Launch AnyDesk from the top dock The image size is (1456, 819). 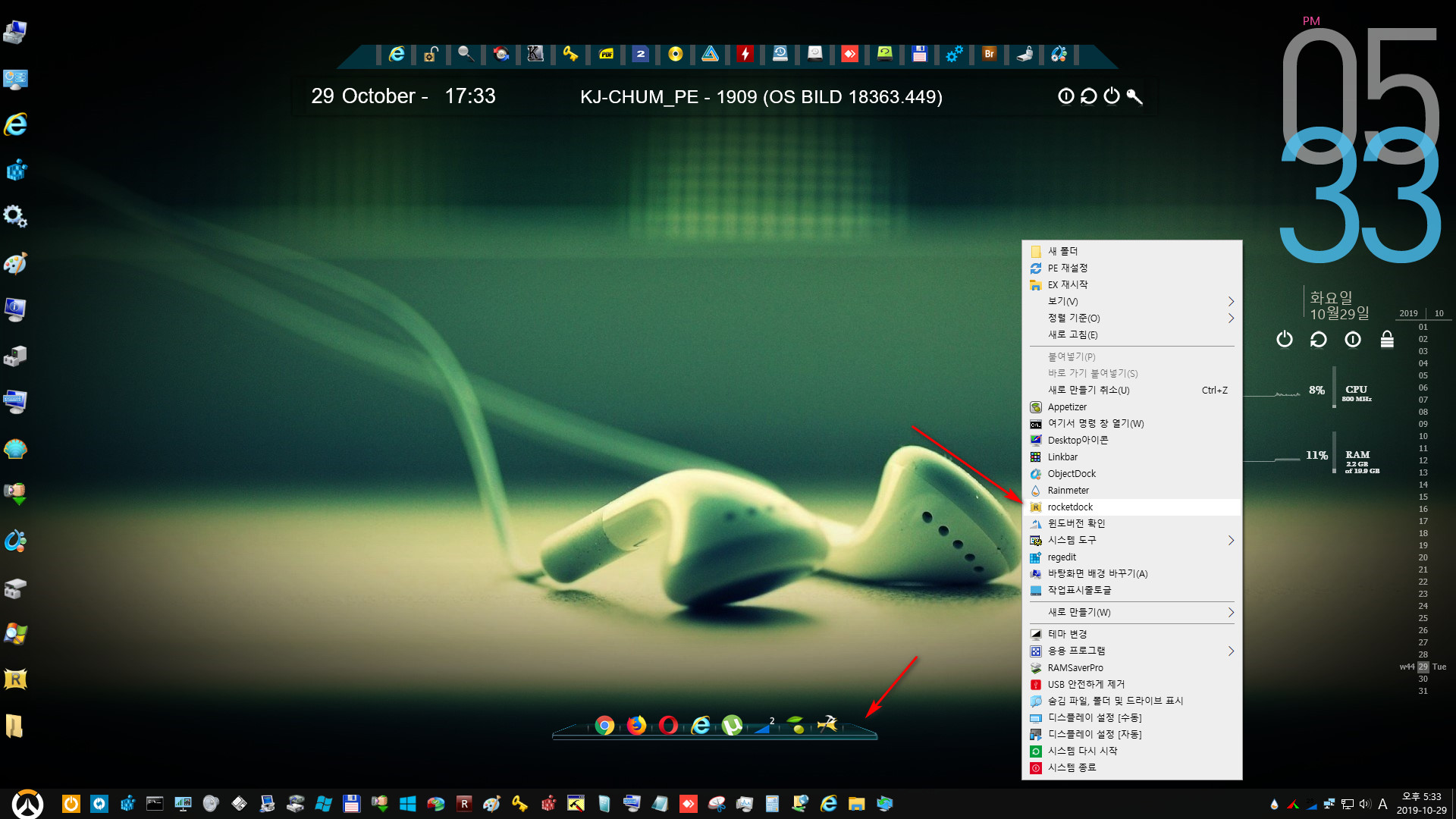click(850, 54)
